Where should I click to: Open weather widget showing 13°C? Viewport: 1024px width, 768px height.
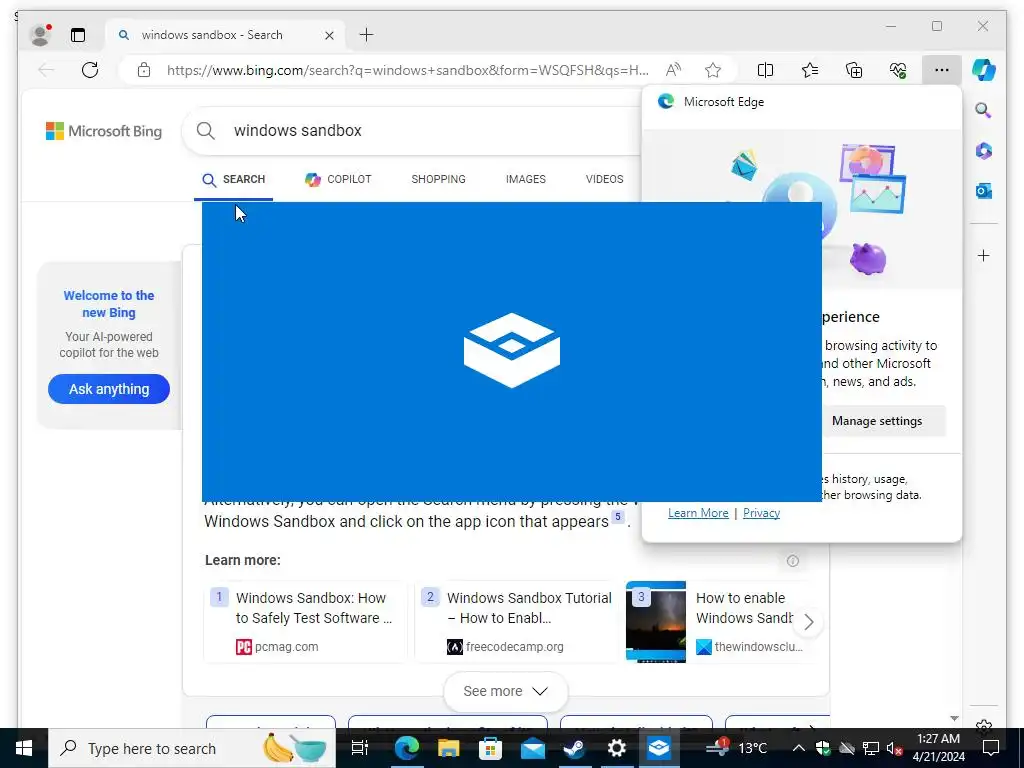(x=737, y=748)
